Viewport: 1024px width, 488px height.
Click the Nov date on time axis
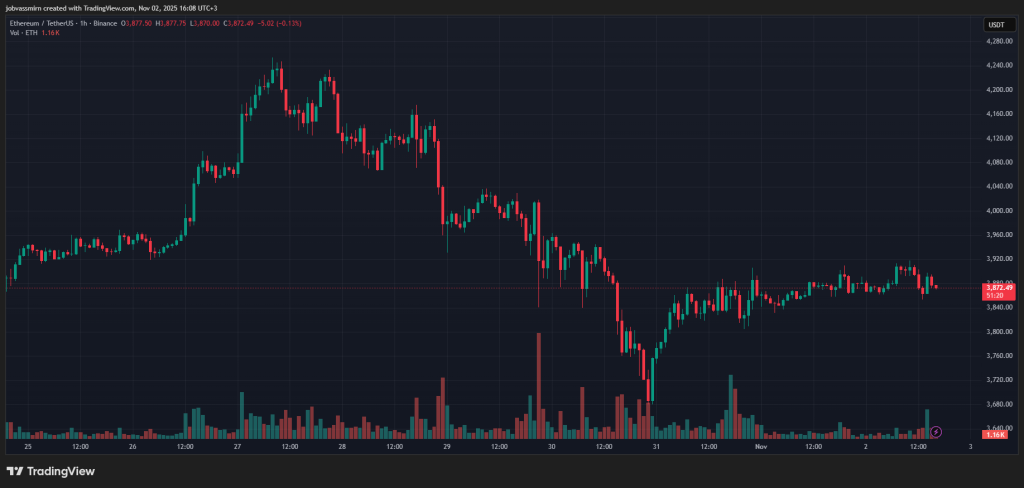point(760,447)
